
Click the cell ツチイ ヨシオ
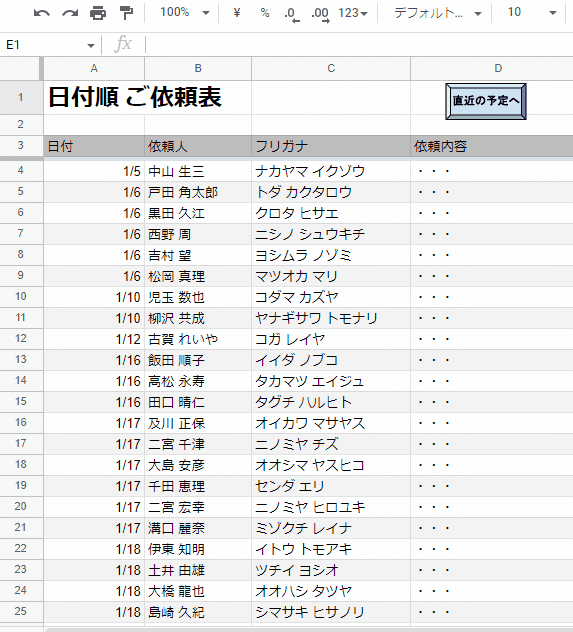click(331, 570)
